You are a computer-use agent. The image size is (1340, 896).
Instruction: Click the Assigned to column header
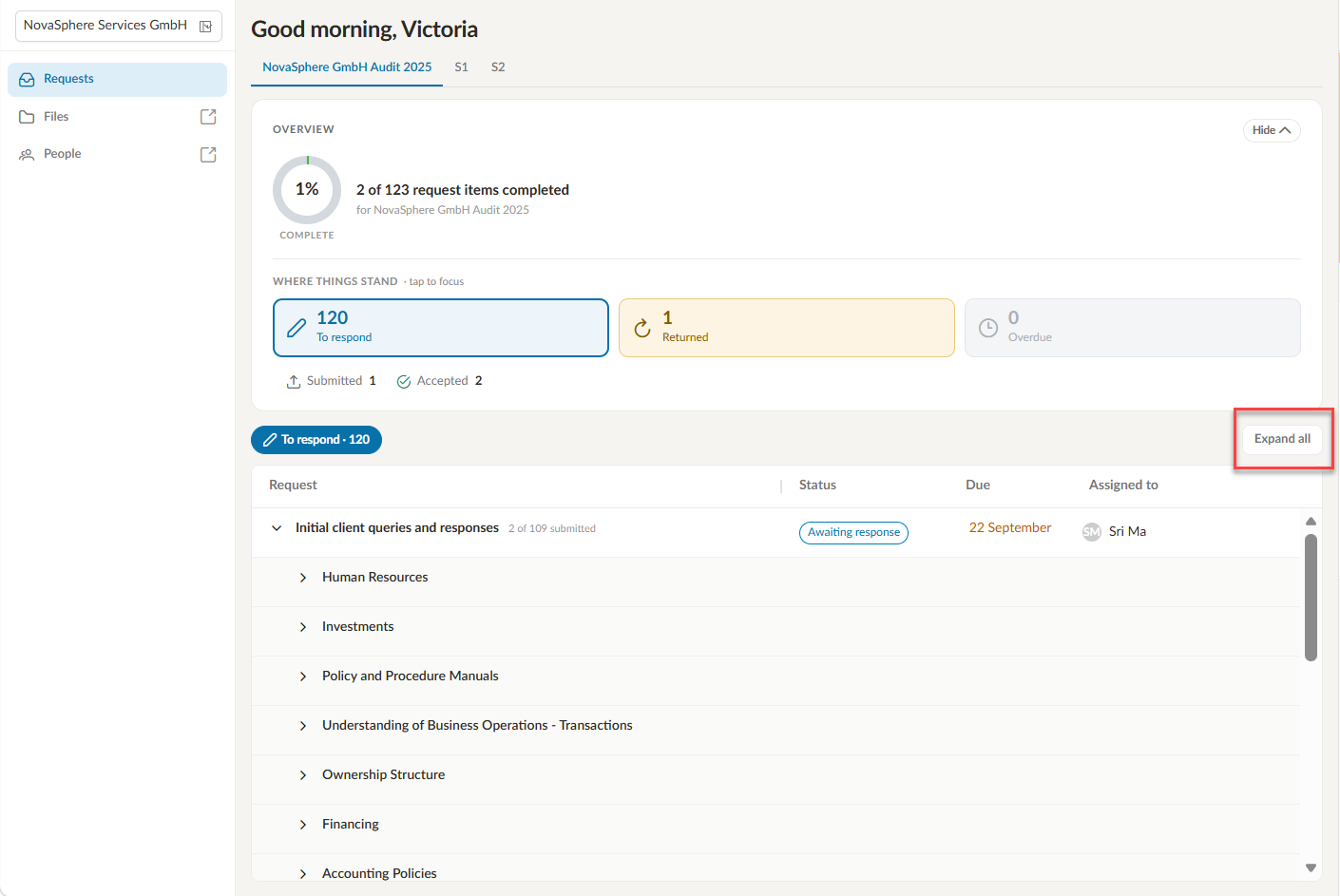click(1123, 486)
